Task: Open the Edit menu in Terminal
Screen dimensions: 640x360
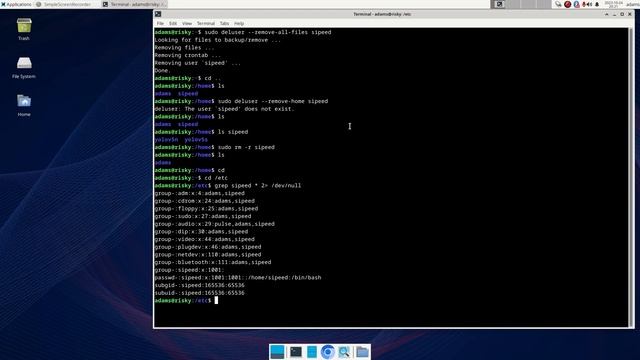Action: coord(173,23)
